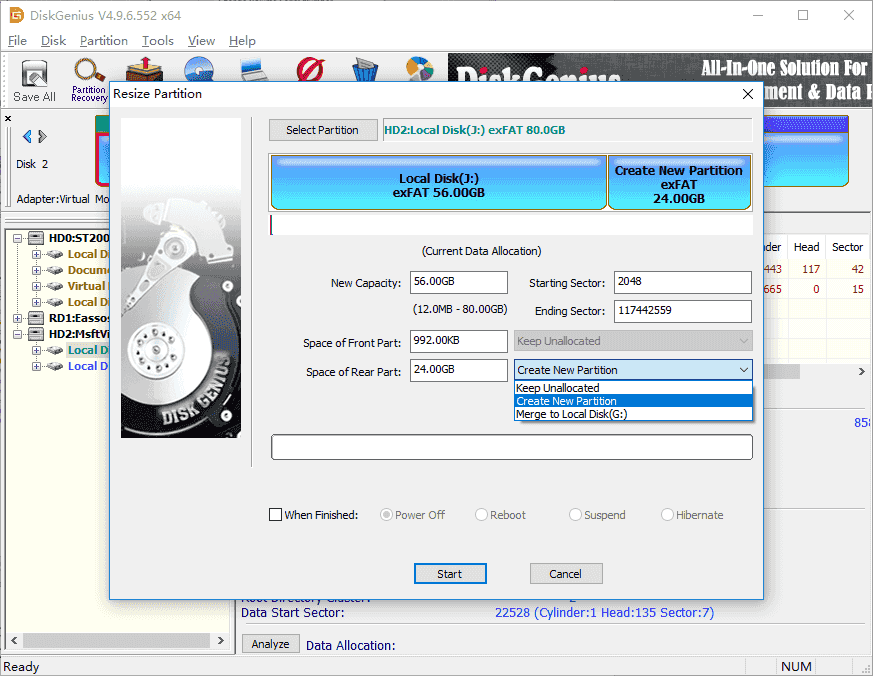The image size is (873, 676).
Task: Go to previous disk with left arrow
Action: (27, 137)
